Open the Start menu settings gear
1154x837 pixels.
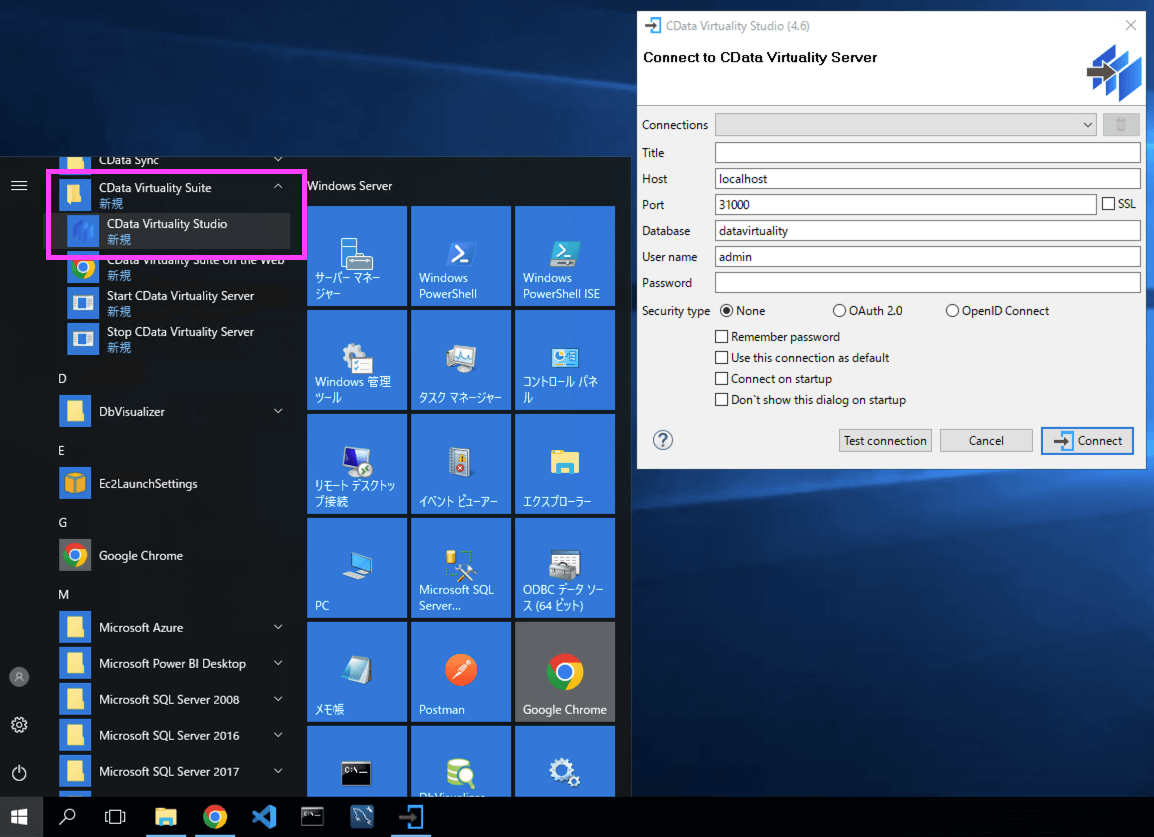pyautogui.click(x=19, y=725)
